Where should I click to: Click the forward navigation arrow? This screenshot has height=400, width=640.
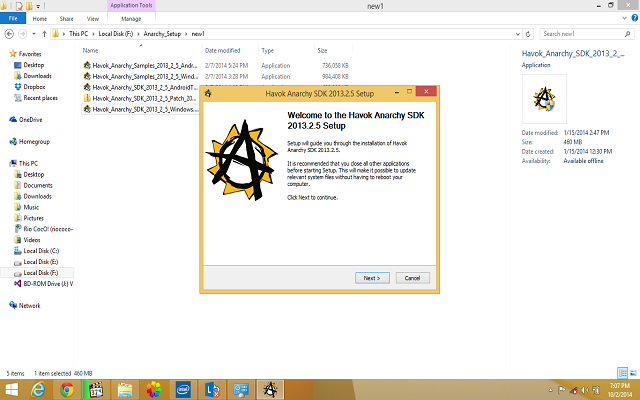[x=23, y=34]
